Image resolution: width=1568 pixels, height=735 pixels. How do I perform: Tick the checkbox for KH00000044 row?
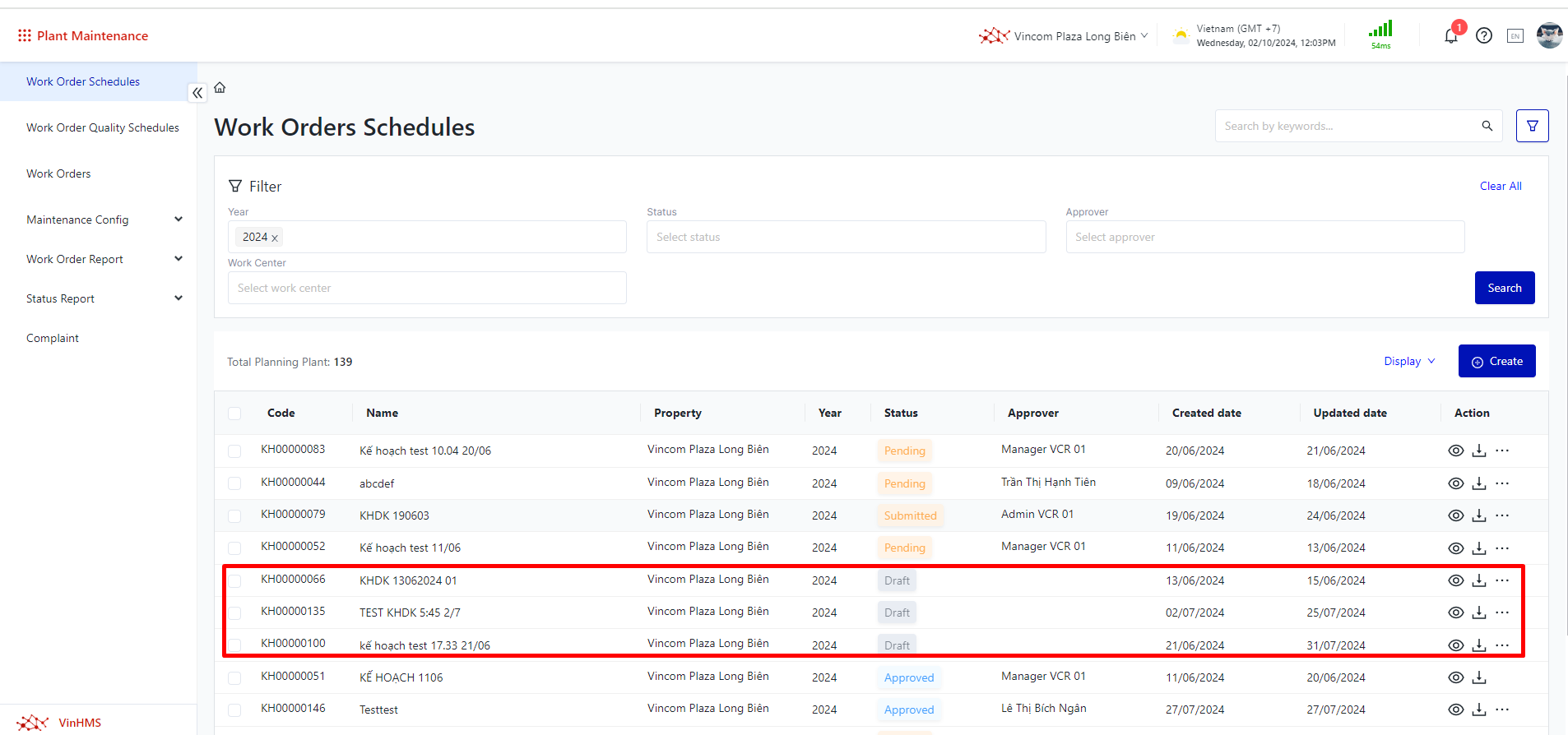[234, 483]
